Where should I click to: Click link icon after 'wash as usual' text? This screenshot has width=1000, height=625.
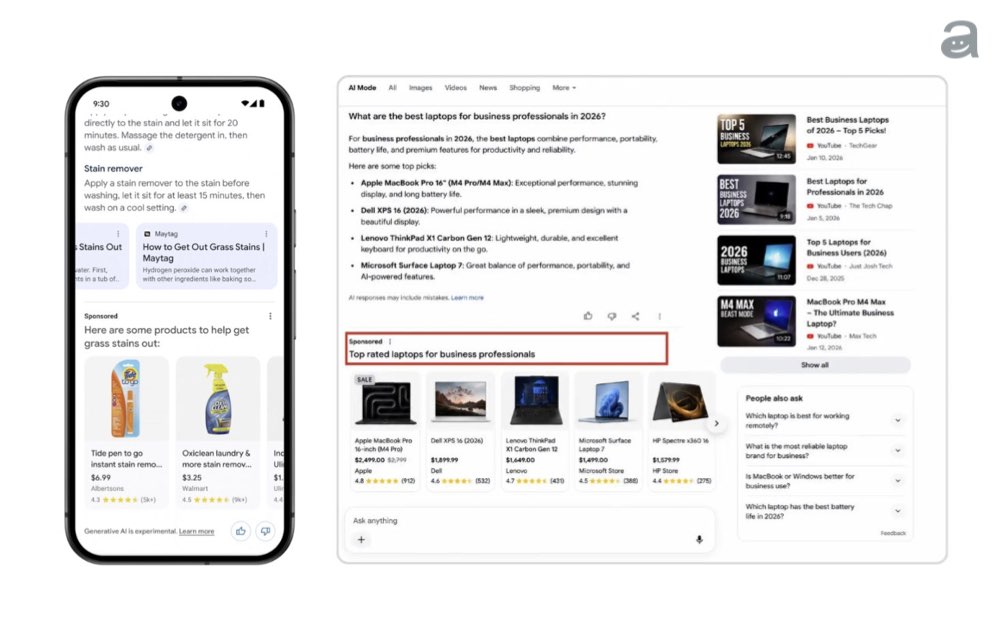click(149, 148)
